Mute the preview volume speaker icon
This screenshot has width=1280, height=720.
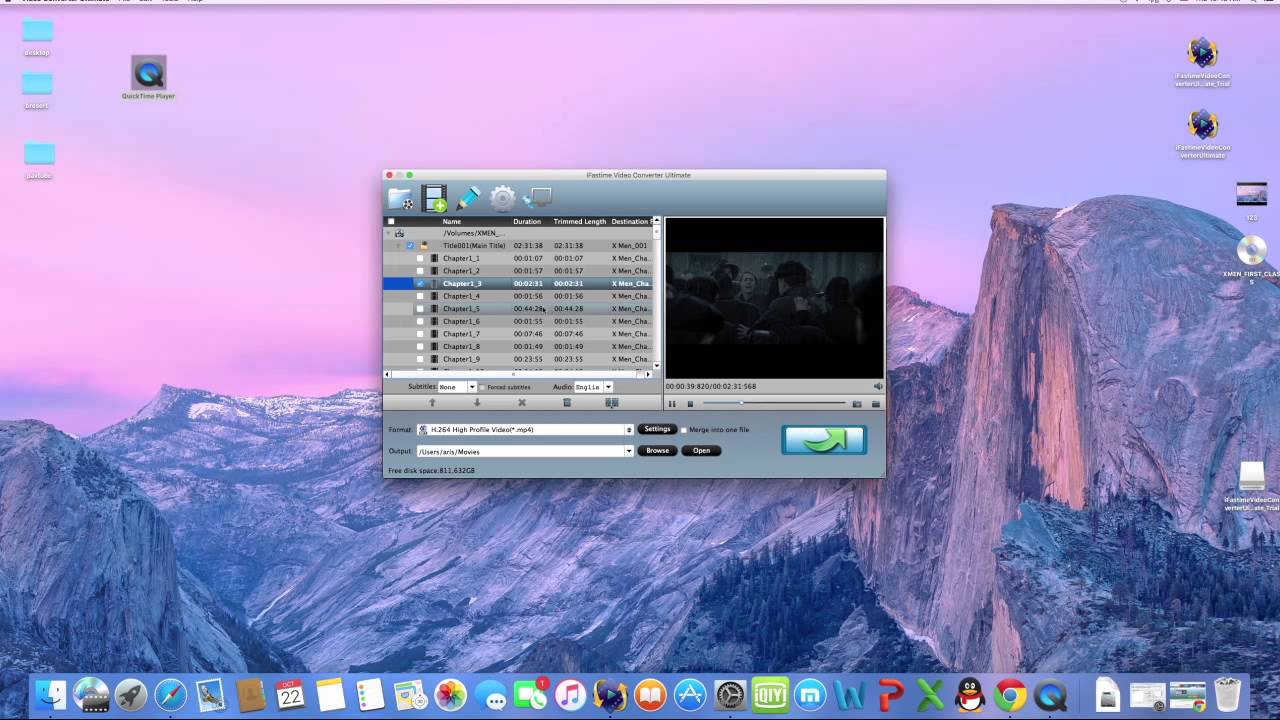coord(878,386)
